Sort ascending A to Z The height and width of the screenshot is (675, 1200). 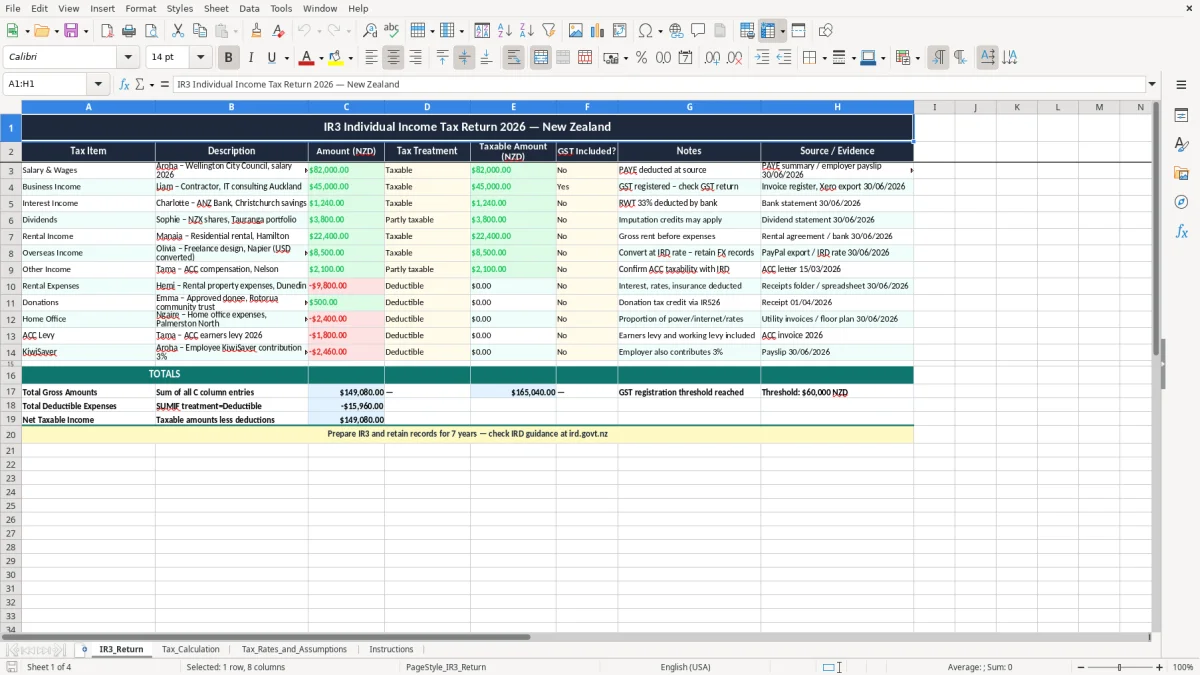(505, 31)
